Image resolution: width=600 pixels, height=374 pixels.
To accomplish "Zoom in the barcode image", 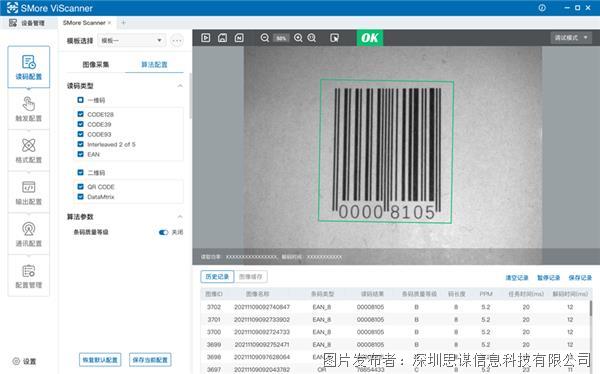I will (298, 38).
